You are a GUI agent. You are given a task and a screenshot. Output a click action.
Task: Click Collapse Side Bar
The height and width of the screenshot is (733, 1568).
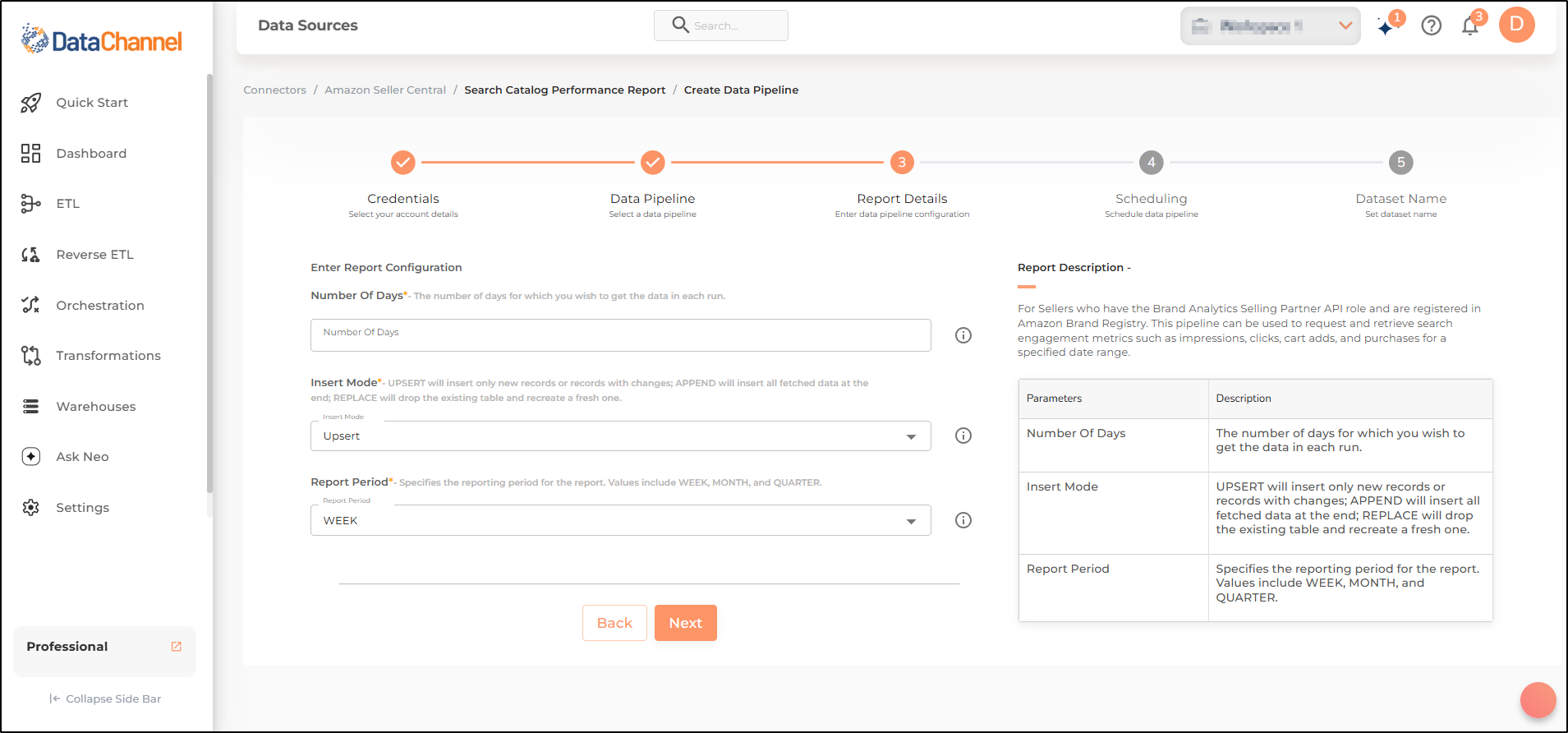(105, 699)
